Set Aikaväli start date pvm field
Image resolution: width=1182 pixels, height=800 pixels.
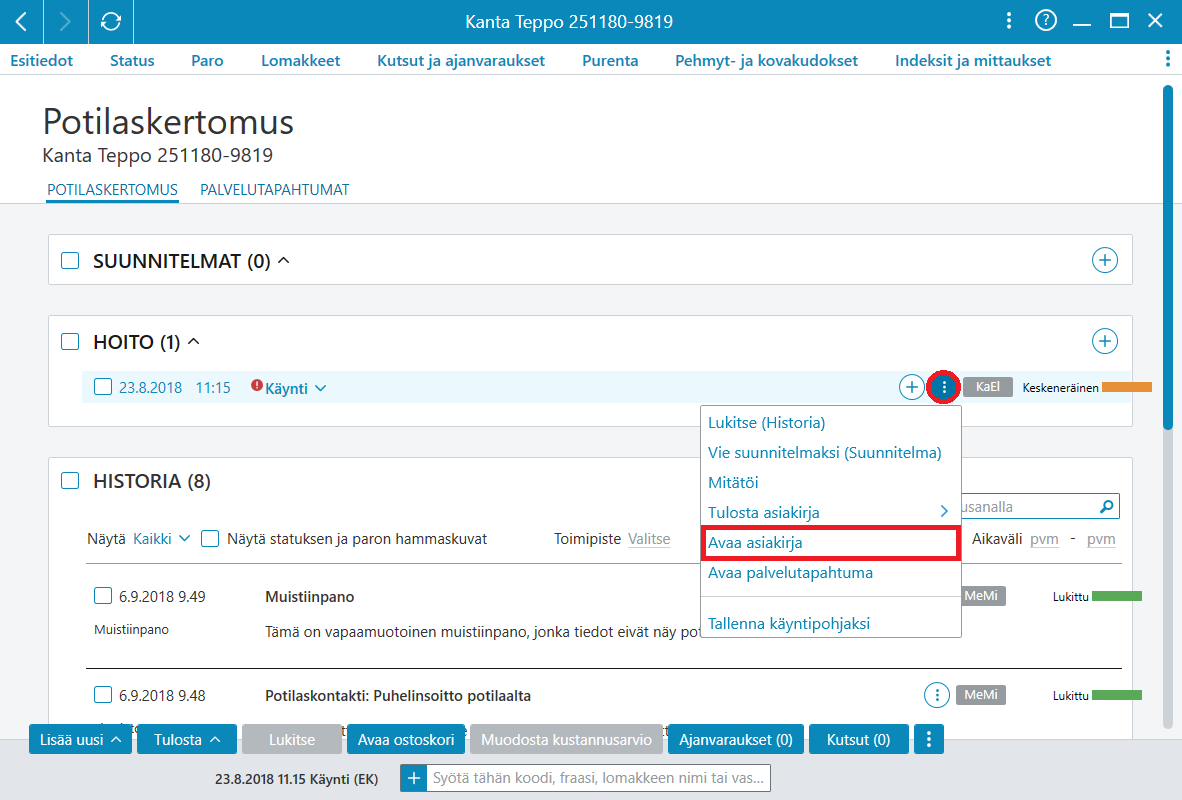tap(1044, 538)
